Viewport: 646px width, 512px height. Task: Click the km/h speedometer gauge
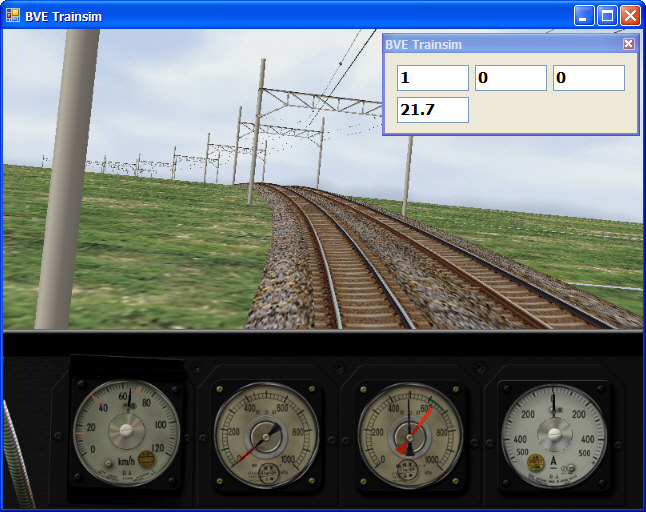(126, 433)
